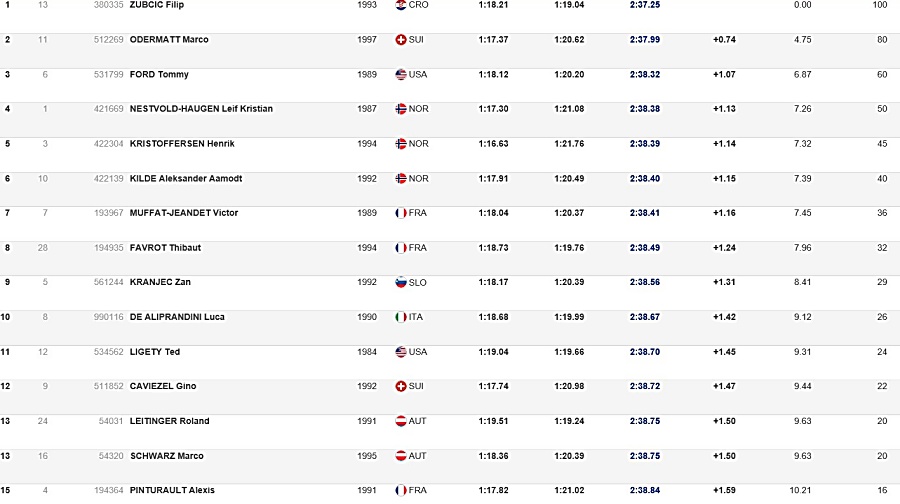This screenshot has height=504, width=900.
Task: Click USA flag in LIGETY Ted row
Action: (401, 352)
